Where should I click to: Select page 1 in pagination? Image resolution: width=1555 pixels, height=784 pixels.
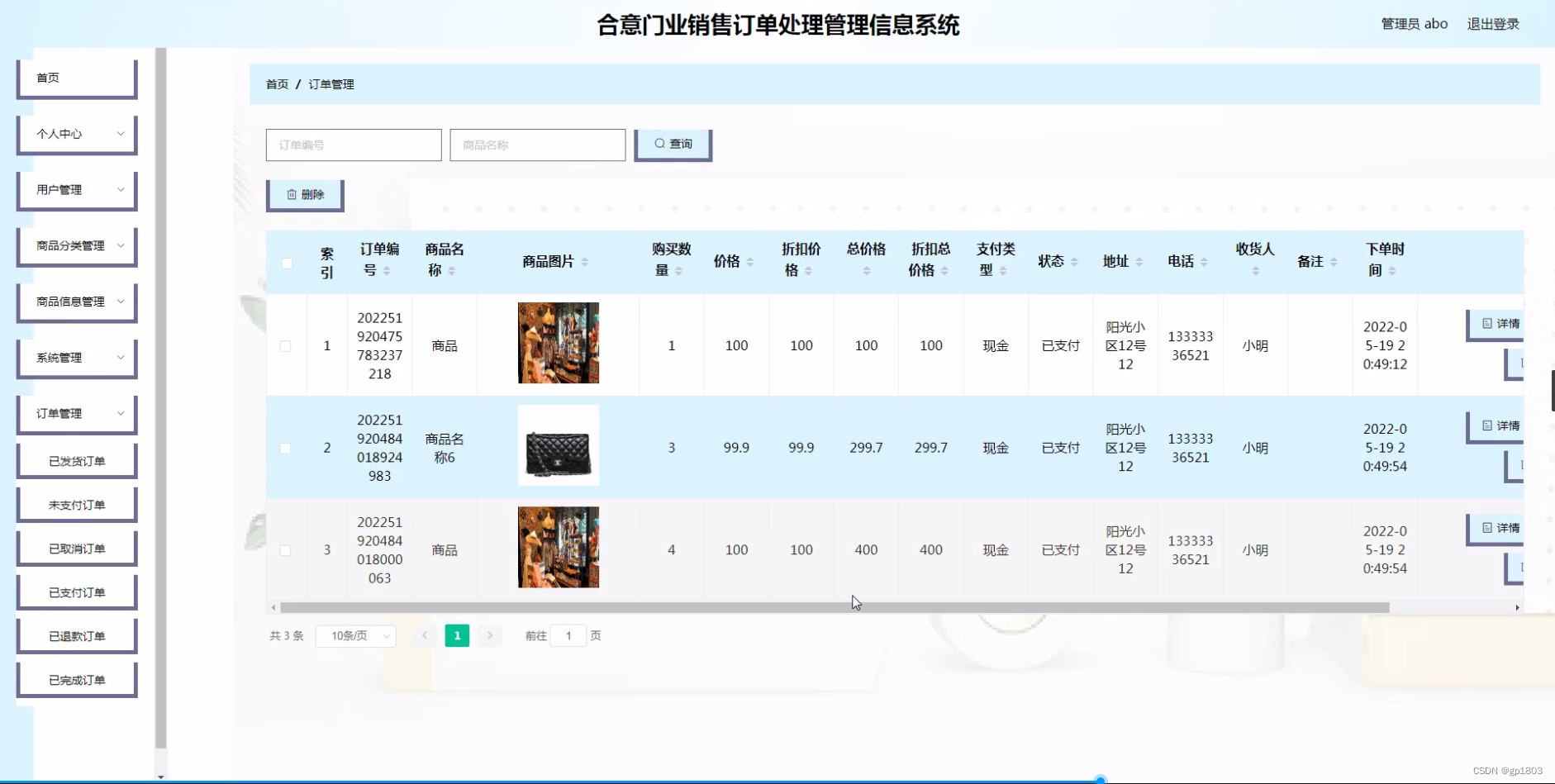click(x=457, y=636)
